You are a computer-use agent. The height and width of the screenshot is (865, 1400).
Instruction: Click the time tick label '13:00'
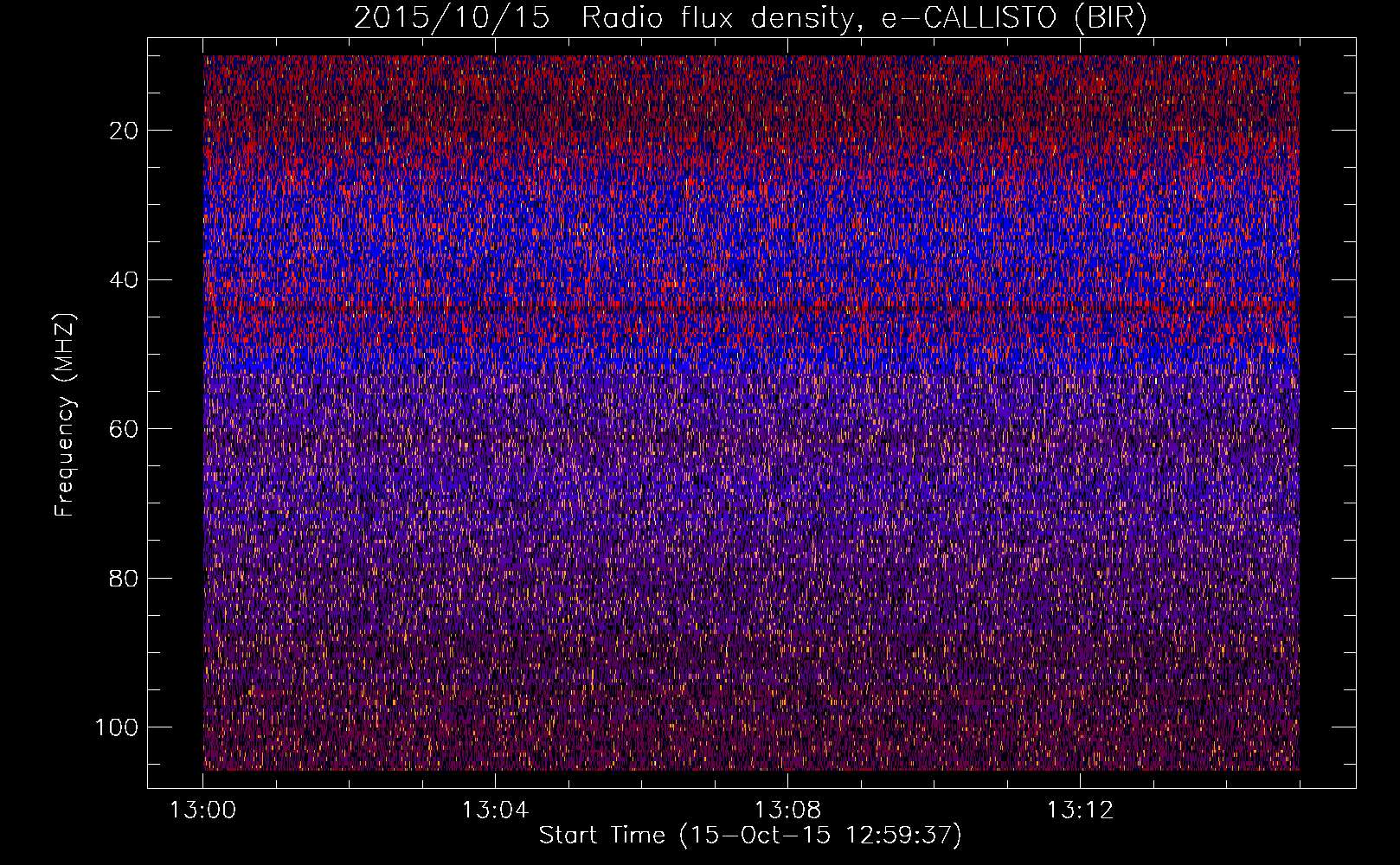[202, 811]
